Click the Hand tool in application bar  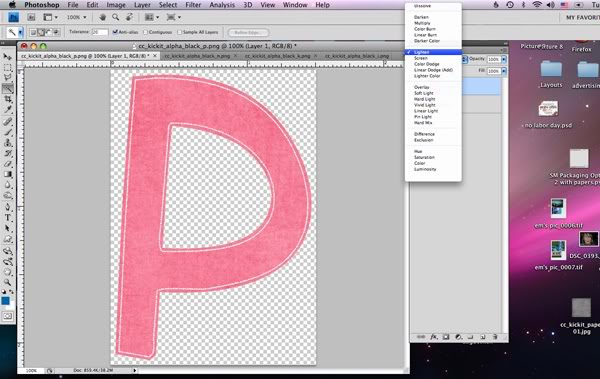[x=103, y=17]
